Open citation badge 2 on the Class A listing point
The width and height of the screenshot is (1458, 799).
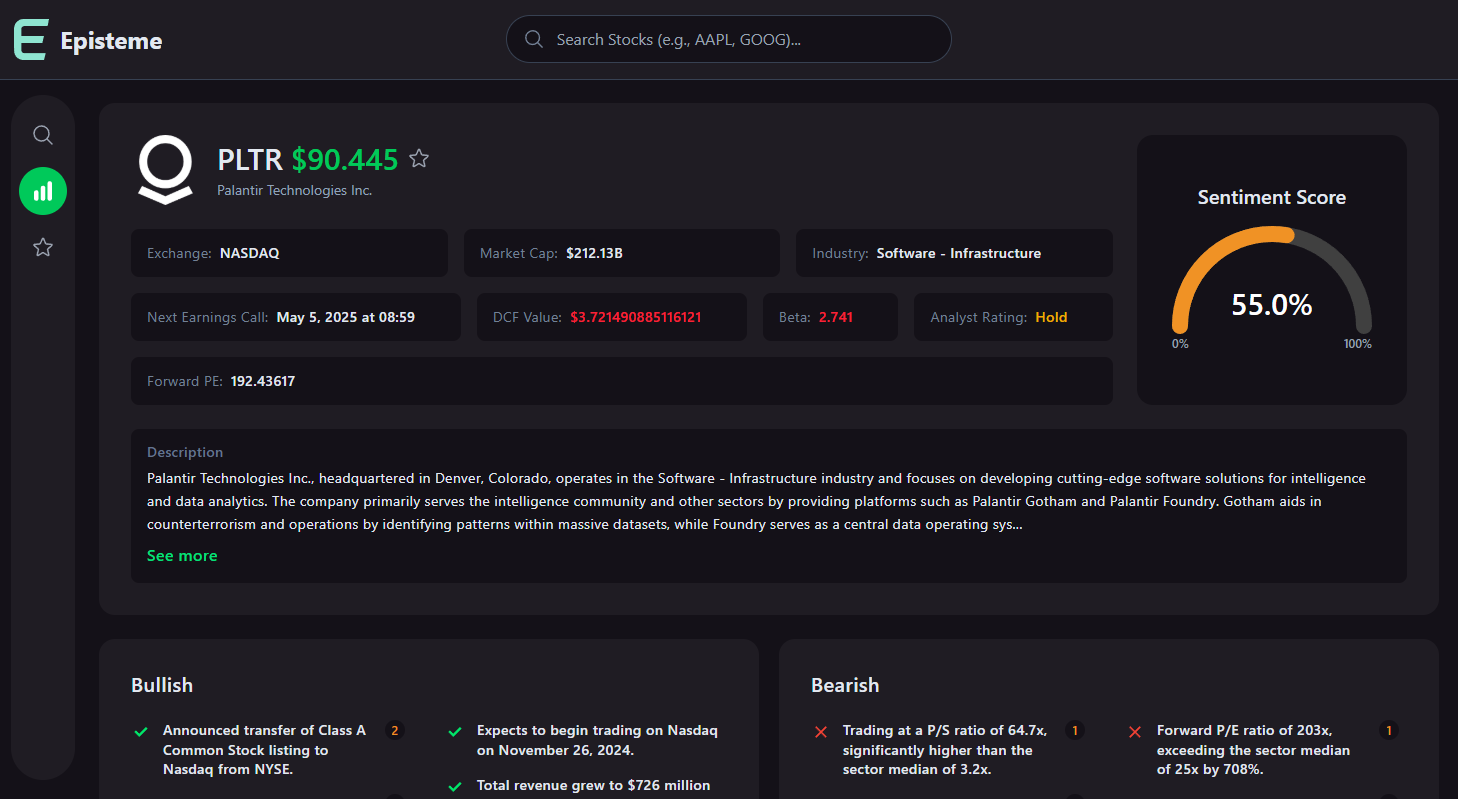click(x=395, y=730)
